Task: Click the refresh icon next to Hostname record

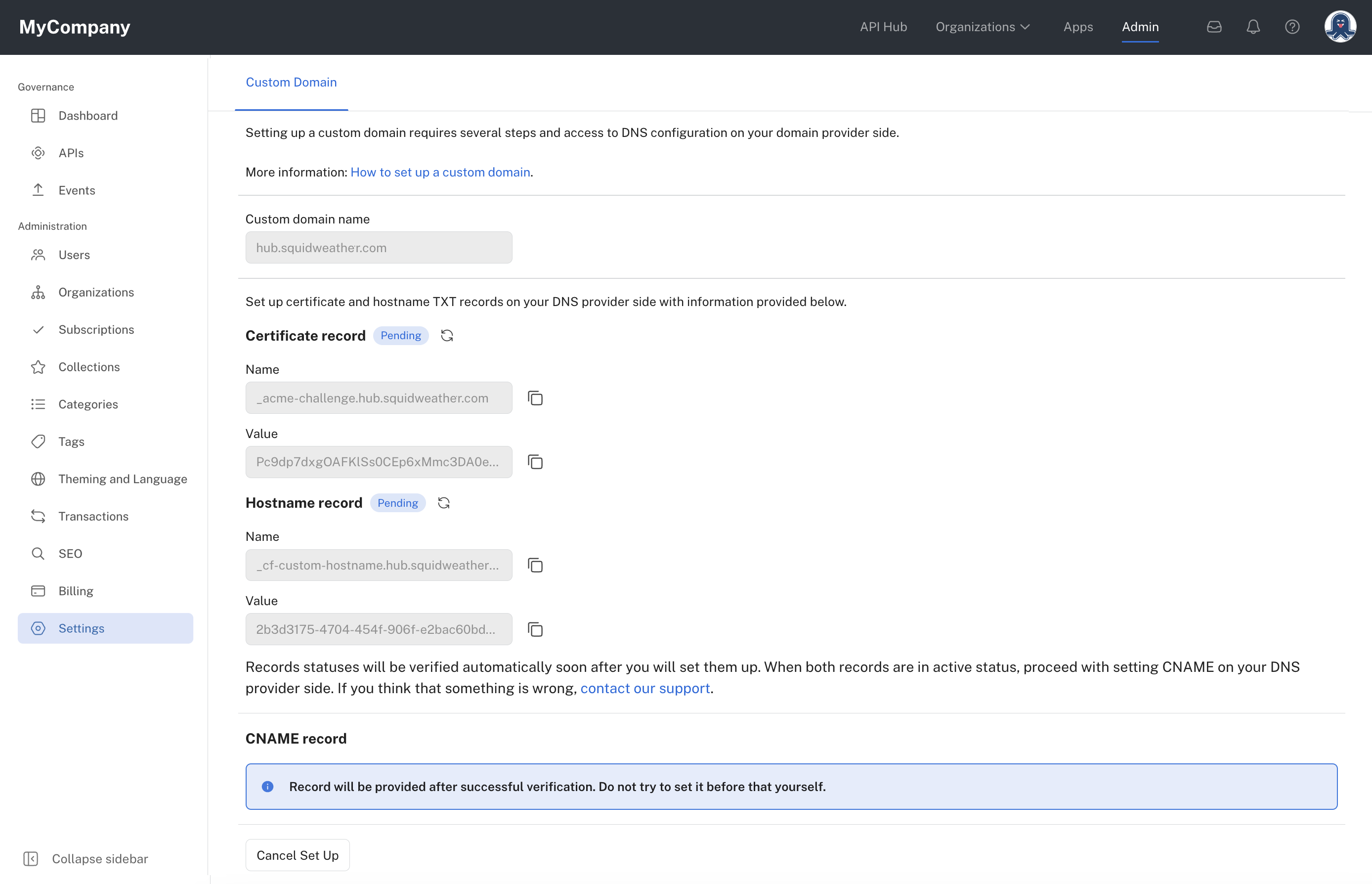Action: click(x=443, y=503)
